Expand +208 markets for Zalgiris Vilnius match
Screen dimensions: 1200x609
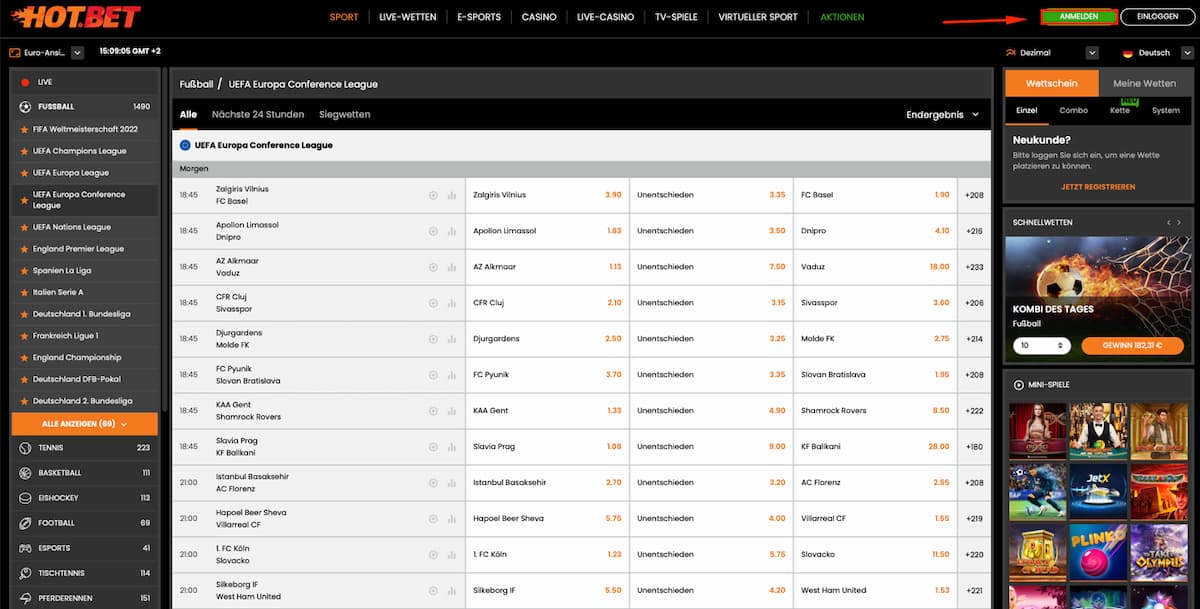pyautogui.click(x=974, y=195)
